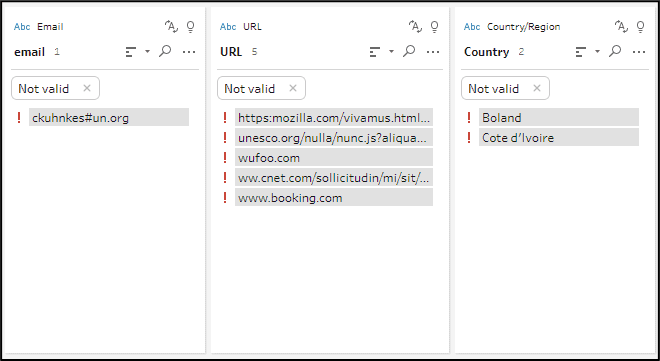
Task: Expand sort dropdown arrow in URL column
Action: [x=391, y=52]
